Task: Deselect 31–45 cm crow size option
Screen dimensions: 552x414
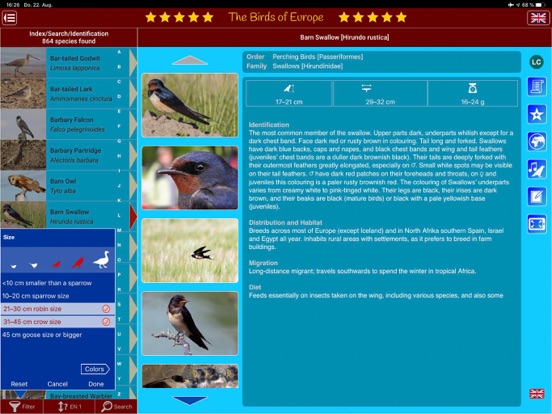Action: tap(58, 322)
